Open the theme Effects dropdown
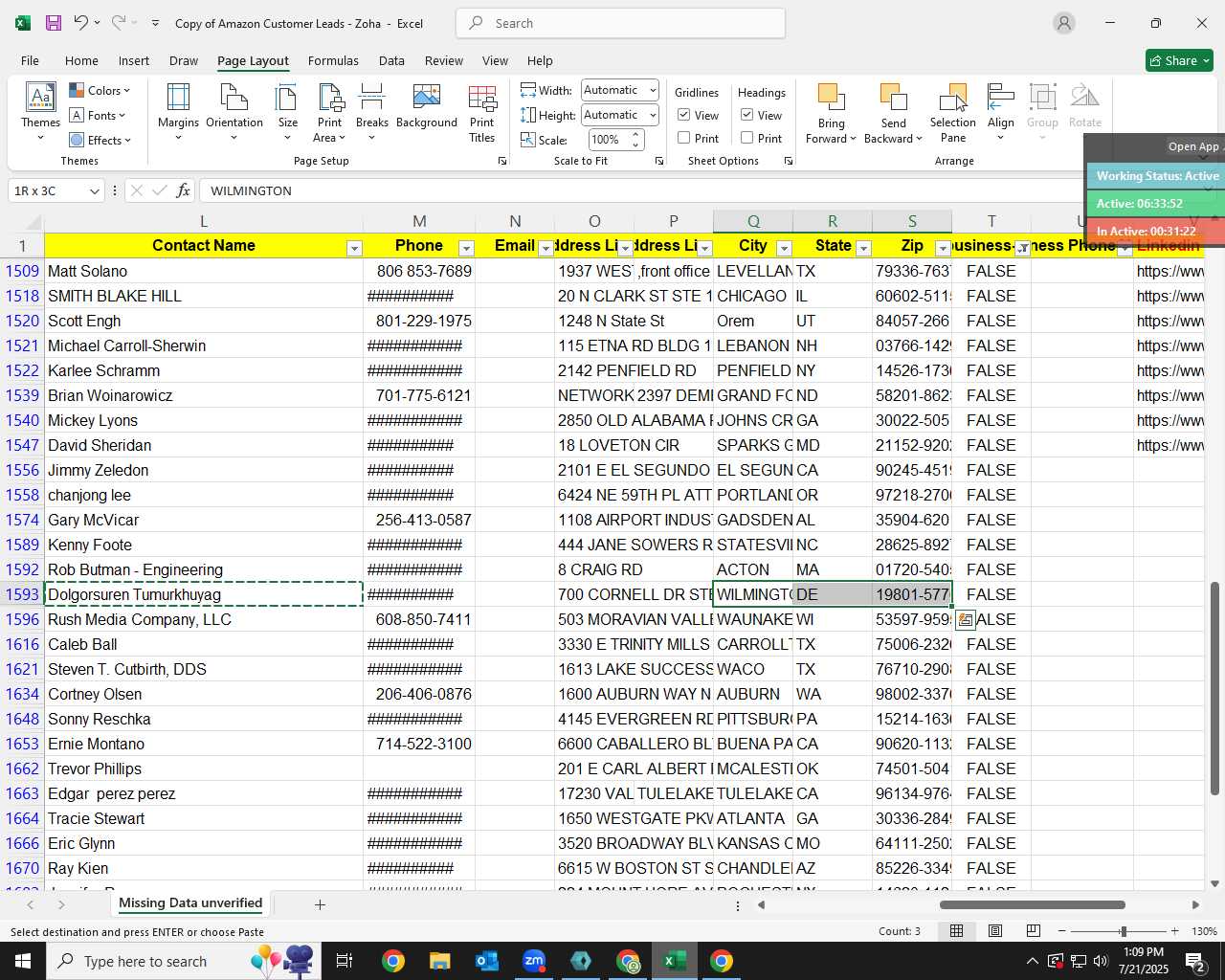The image size is (1225, 980). coord(100,141)
